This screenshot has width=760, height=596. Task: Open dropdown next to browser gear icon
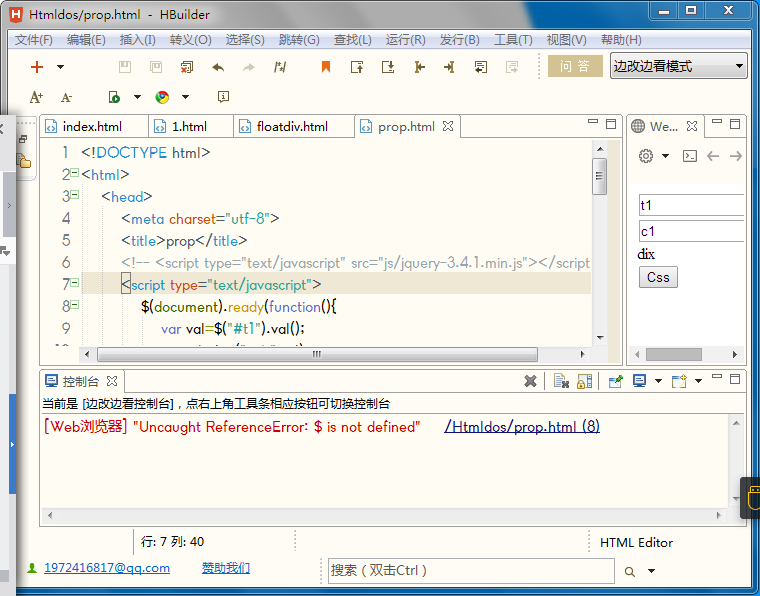665,156
